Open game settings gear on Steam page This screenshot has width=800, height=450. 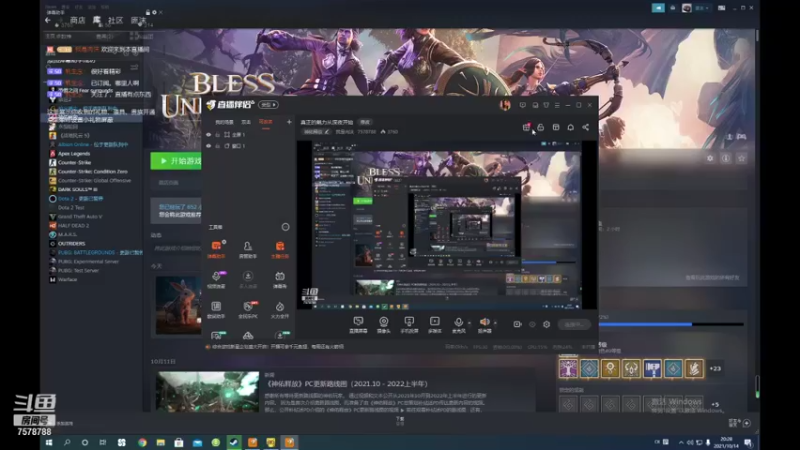[x=710, y=158]
